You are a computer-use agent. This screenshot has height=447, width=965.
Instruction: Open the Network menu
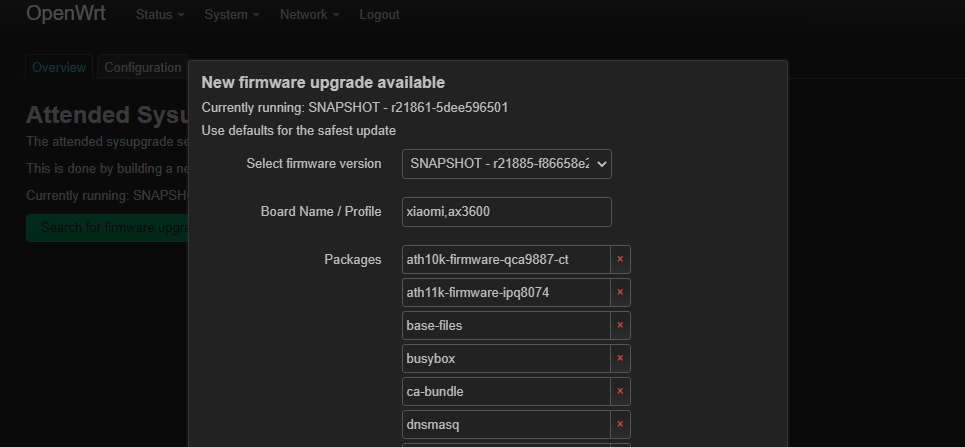310,15
